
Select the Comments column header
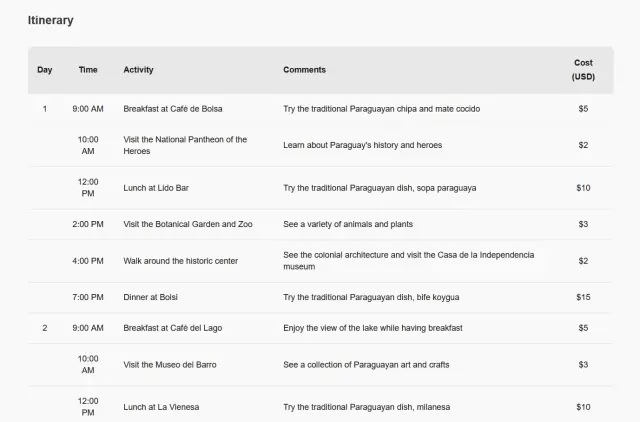[304, 70]
